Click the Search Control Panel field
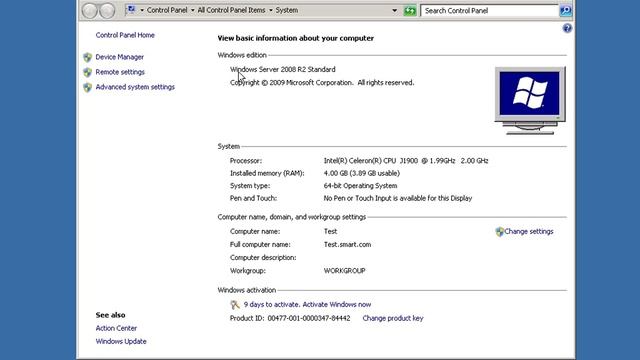640x360 pixels. (489, 11)
